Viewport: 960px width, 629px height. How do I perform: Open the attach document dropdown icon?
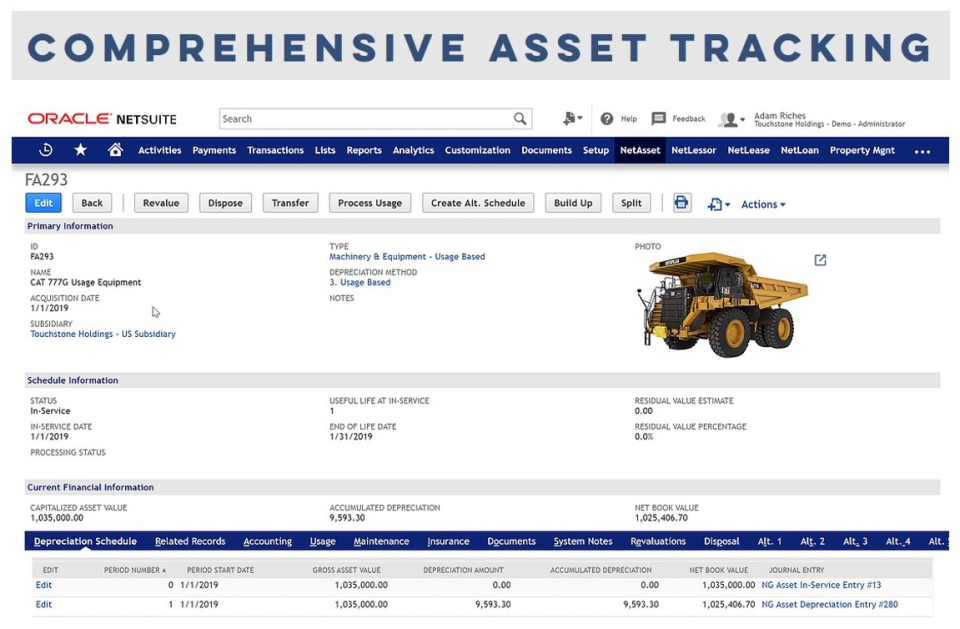tap(718, 205)
